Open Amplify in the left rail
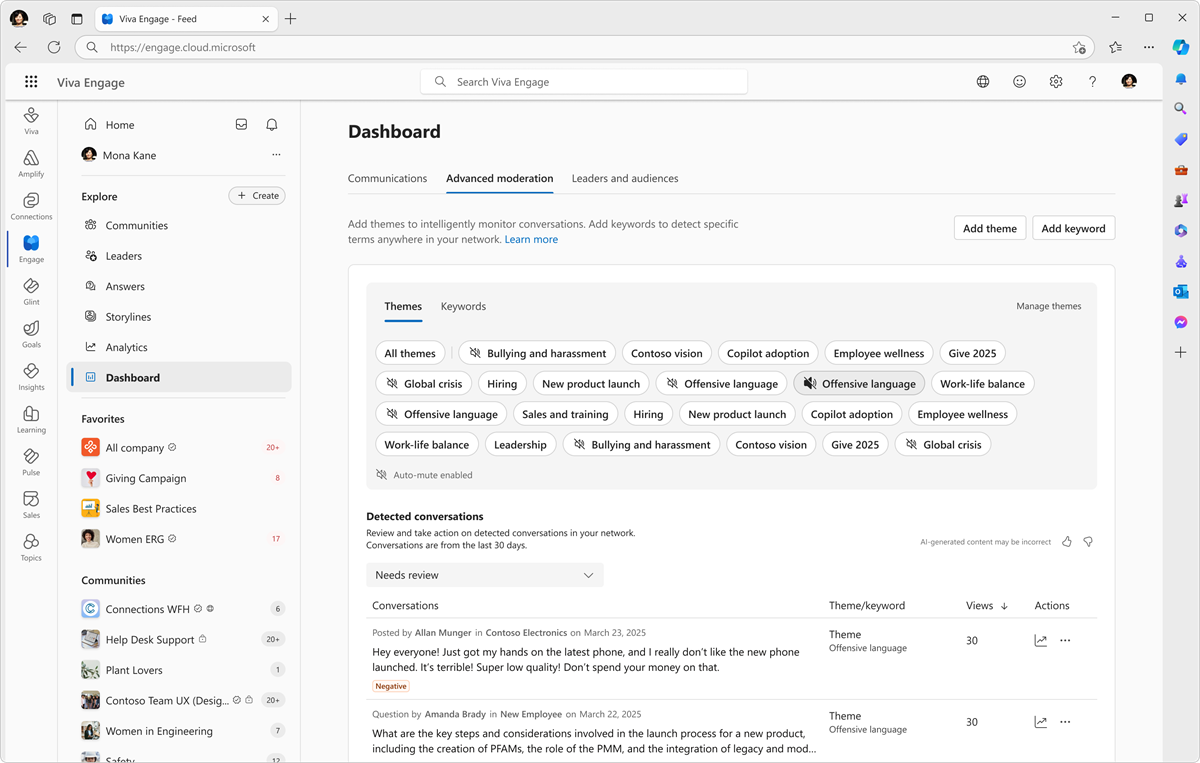This screenshot has height=763, width=1200. tap(31, 164)
